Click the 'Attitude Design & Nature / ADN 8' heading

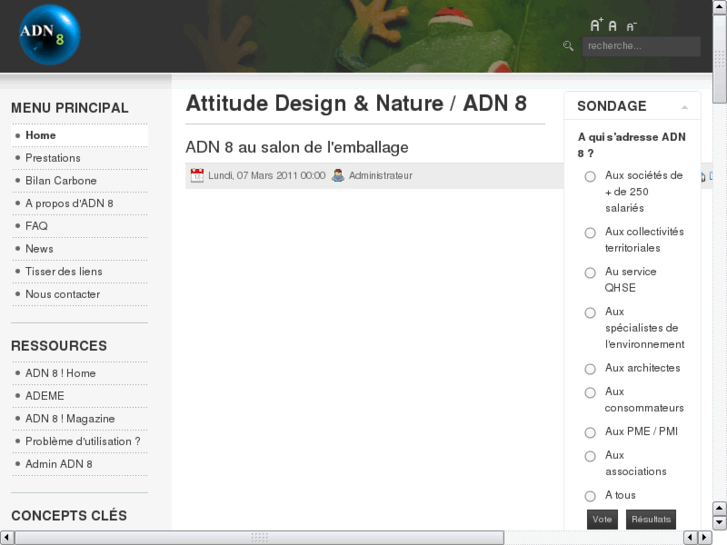356,103
